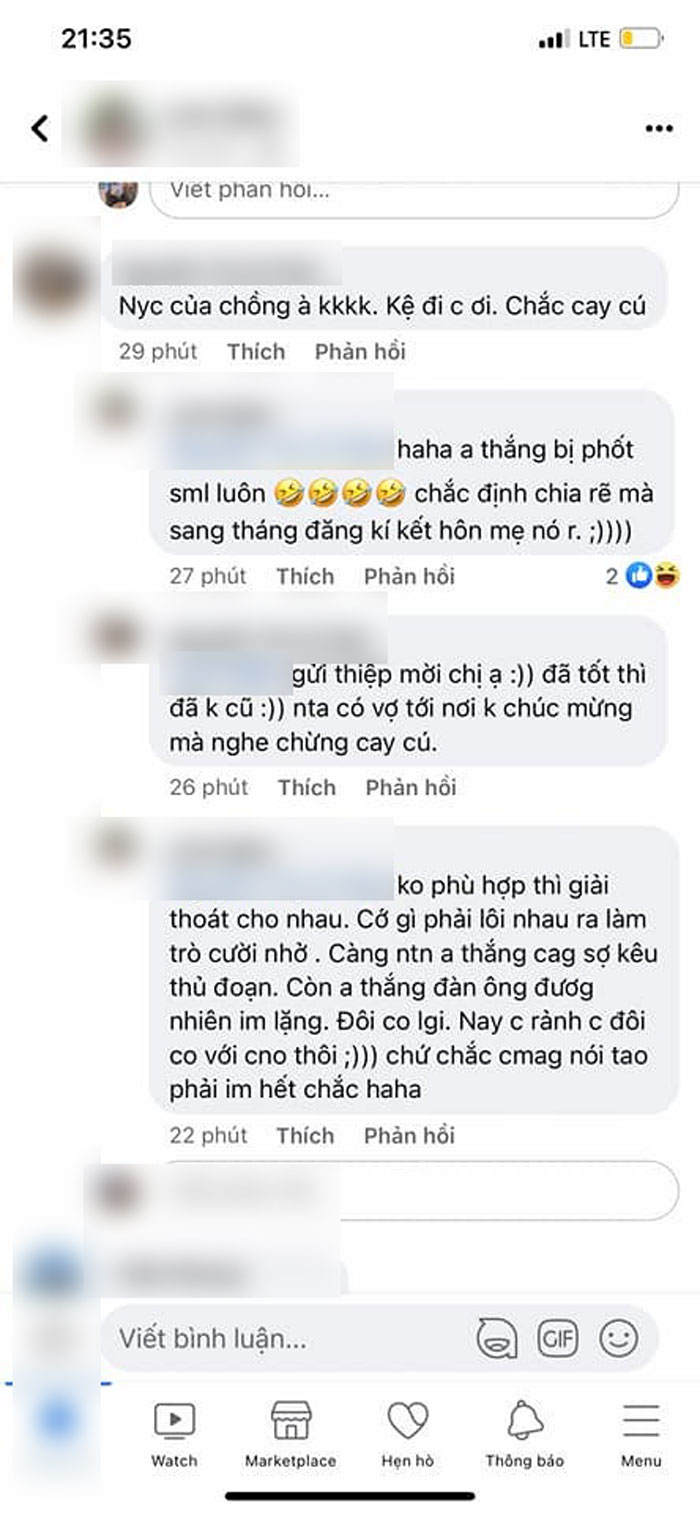Like the comment posted 22 phút ago
This screenshot has height=1514, width=700.
(x=305, y=1136)
